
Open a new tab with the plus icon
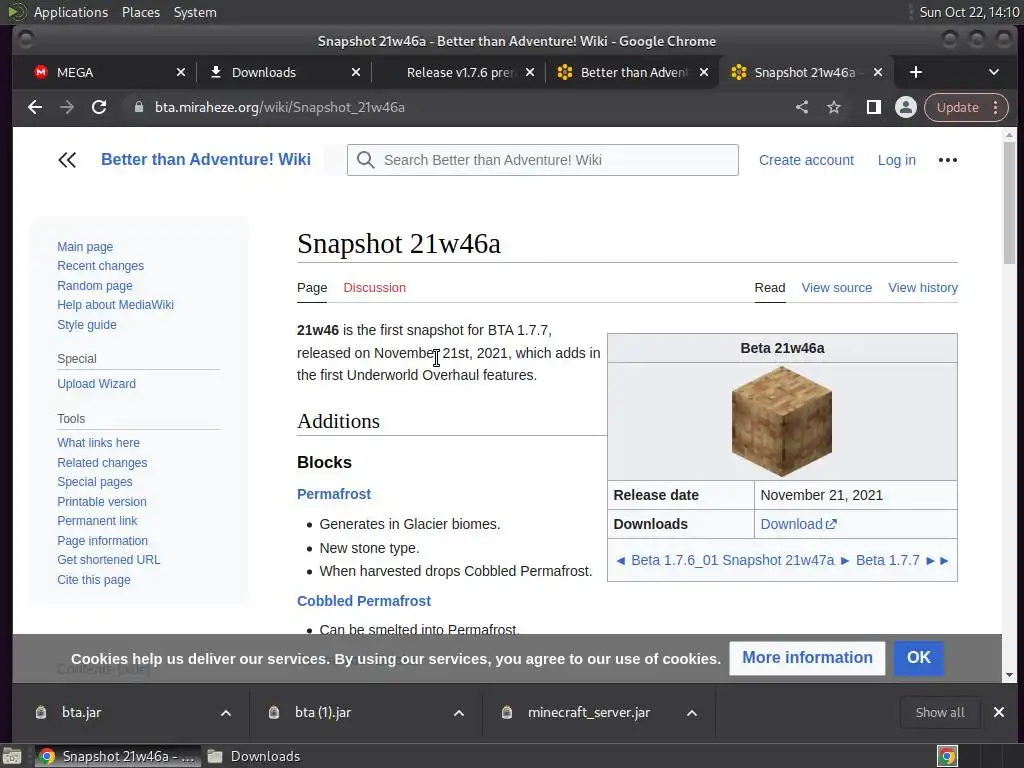point(916,72)
